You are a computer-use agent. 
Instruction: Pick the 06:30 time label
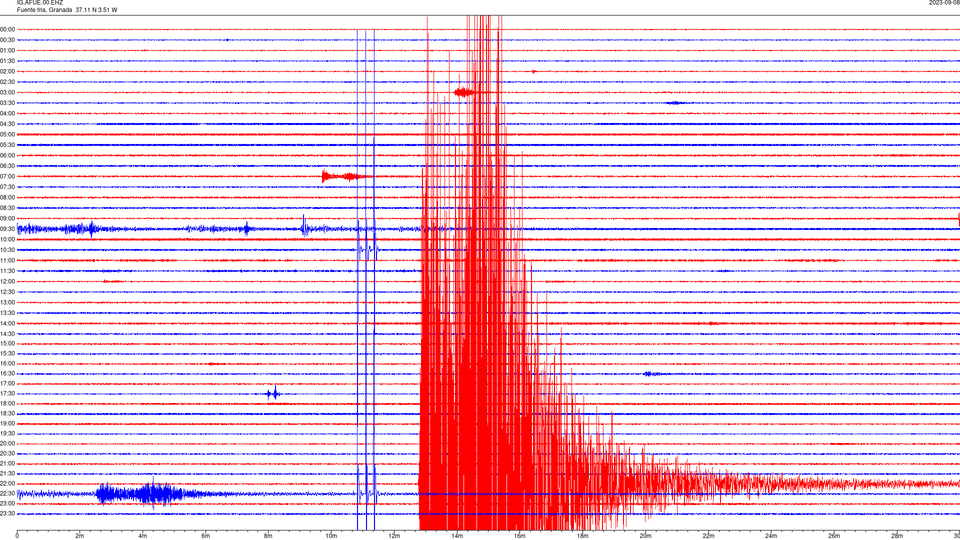click(7, 166)
